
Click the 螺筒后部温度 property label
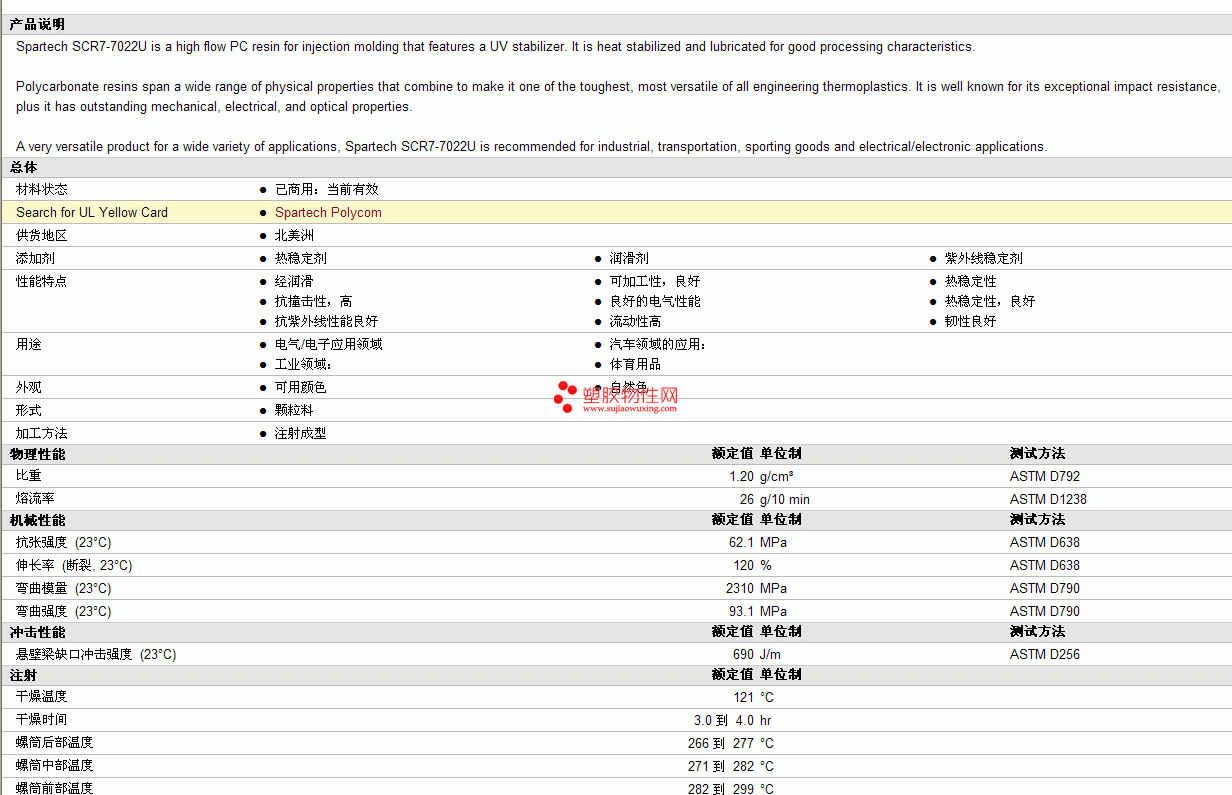point(55,742)
